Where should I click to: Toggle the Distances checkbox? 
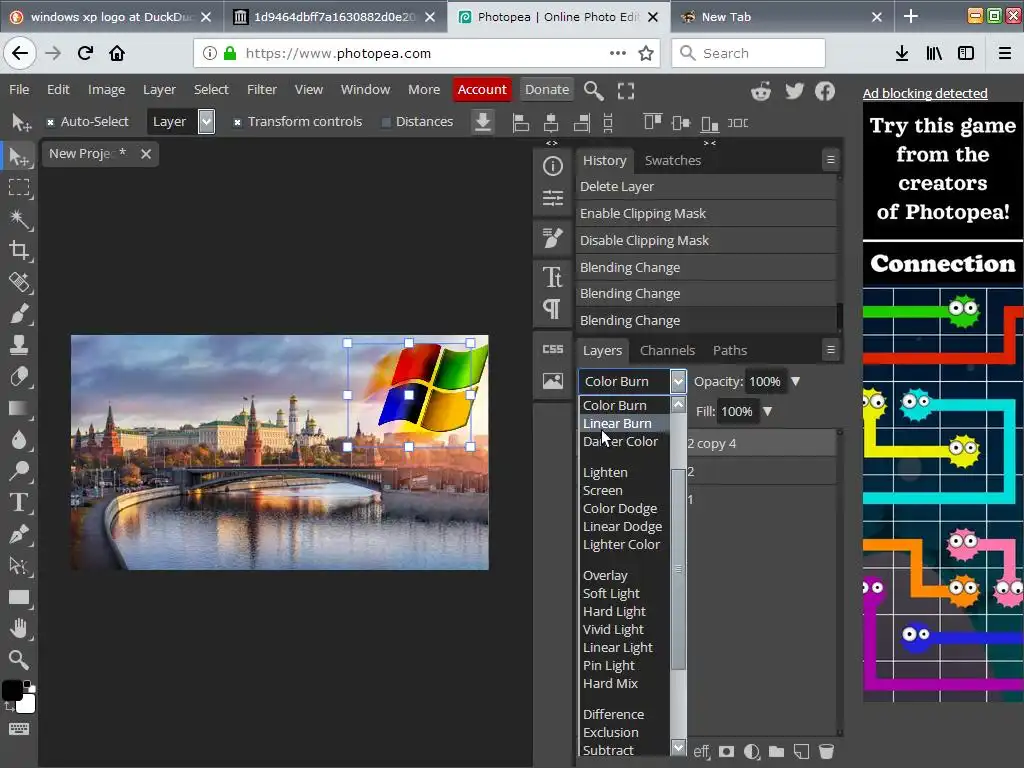[x=386, y=122]
